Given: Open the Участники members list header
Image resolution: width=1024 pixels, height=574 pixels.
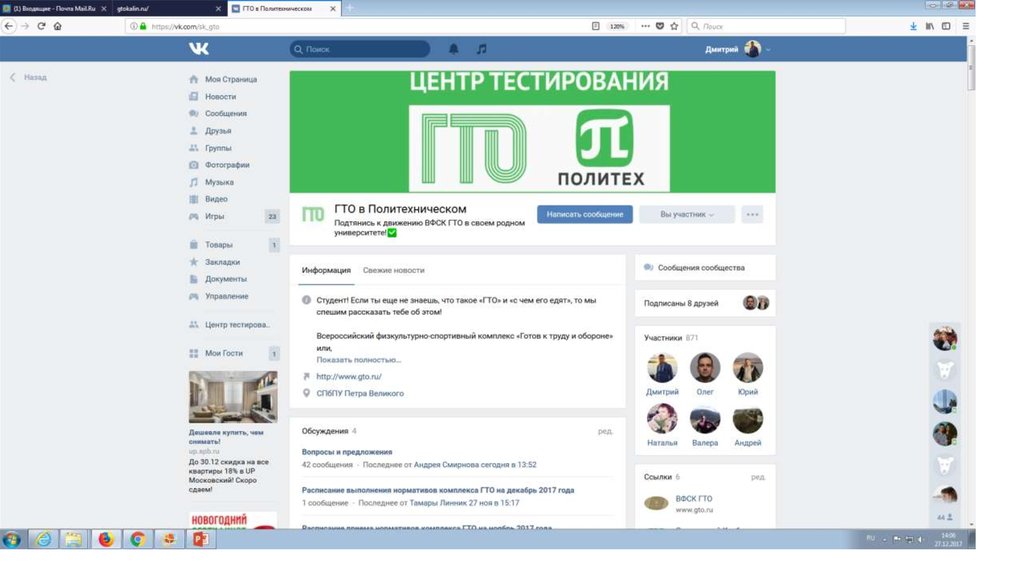Looking at the screenshot, I should click(670, 338).
